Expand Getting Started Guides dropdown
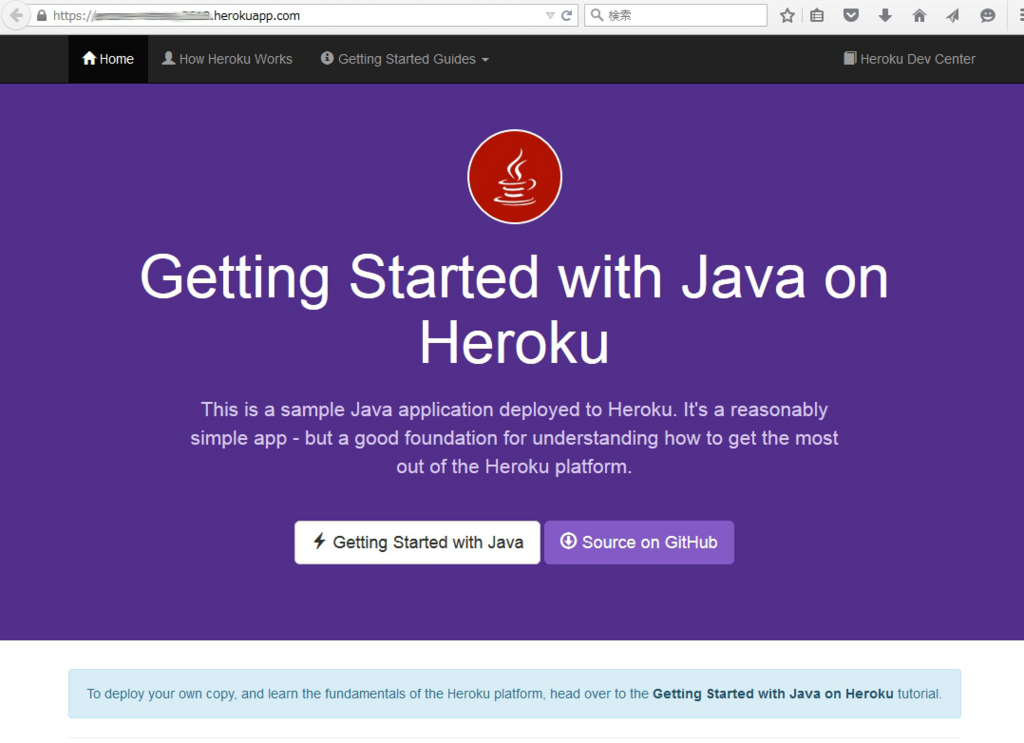Image resolution: width=1024 pixels, height=743 pixels. tap(404, 59)
